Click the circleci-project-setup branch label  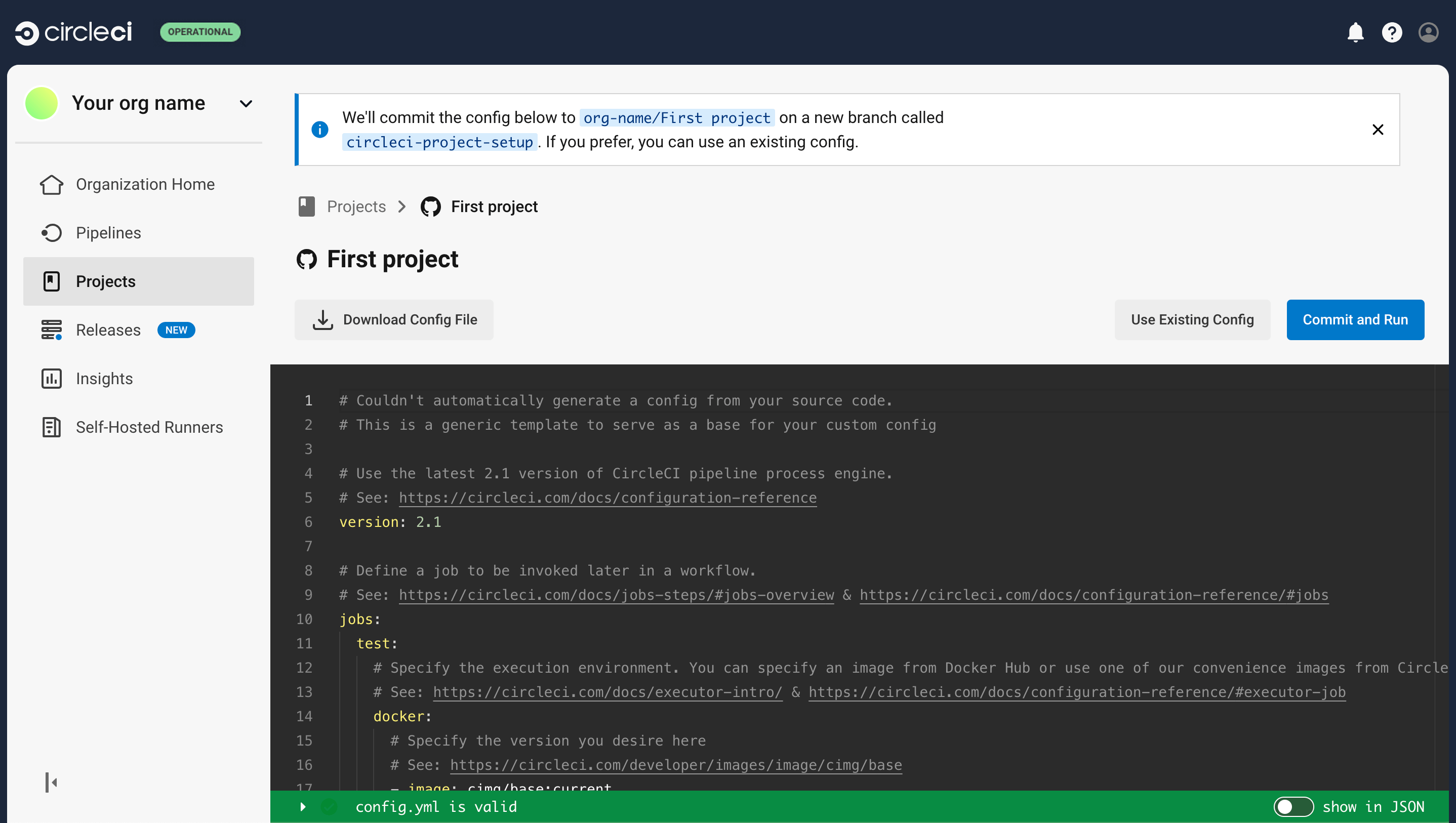(x=440, y=142)
